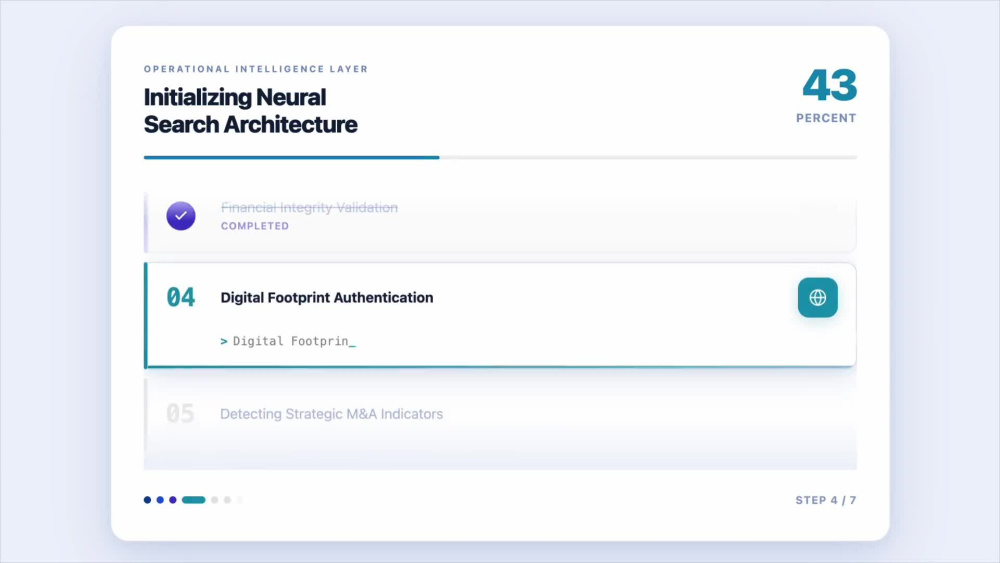Screen dimensions: 1000x563
Task: Click the struck-through Financial Integrity Validation text
Action: pos(309,207)
